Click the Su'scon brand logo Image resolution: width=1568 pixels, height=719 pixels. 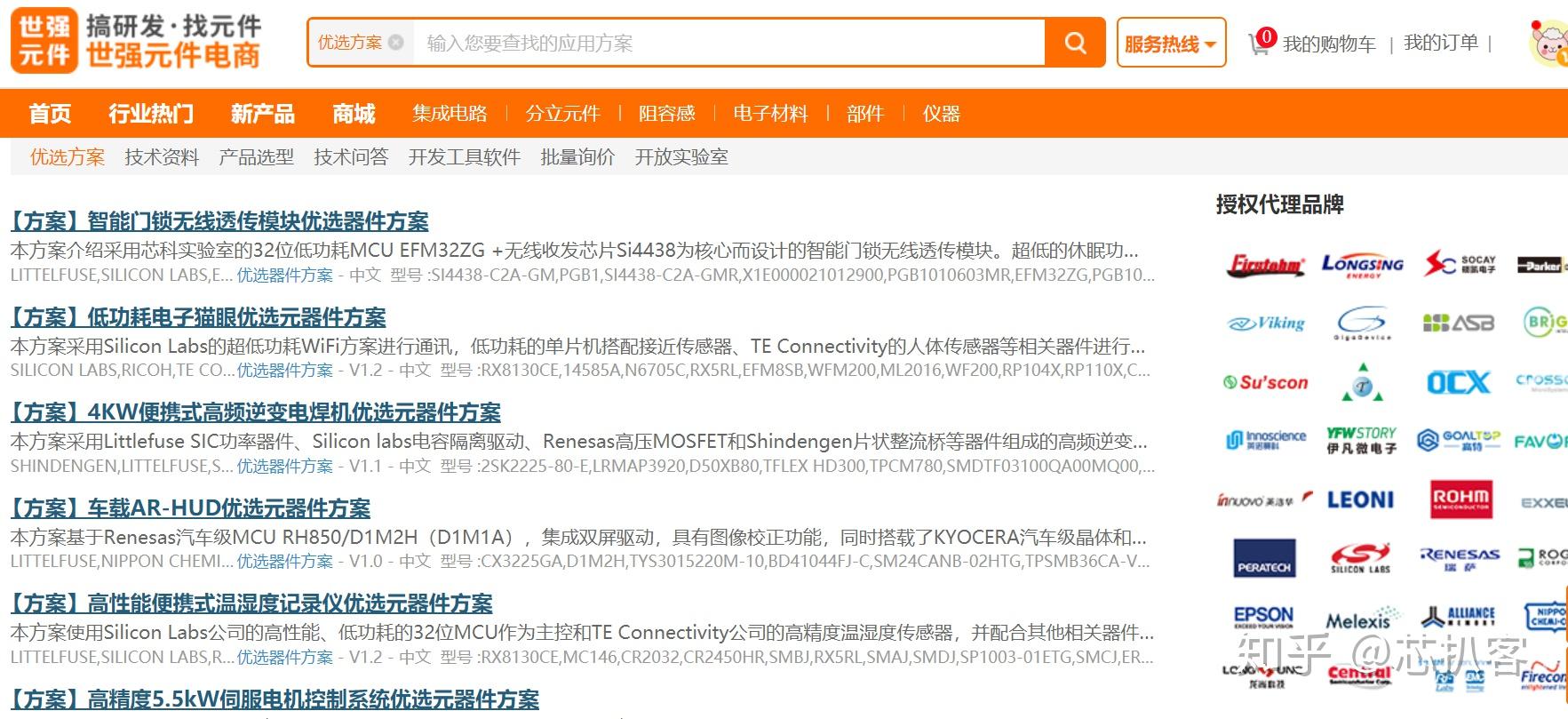click(1266, 383)
